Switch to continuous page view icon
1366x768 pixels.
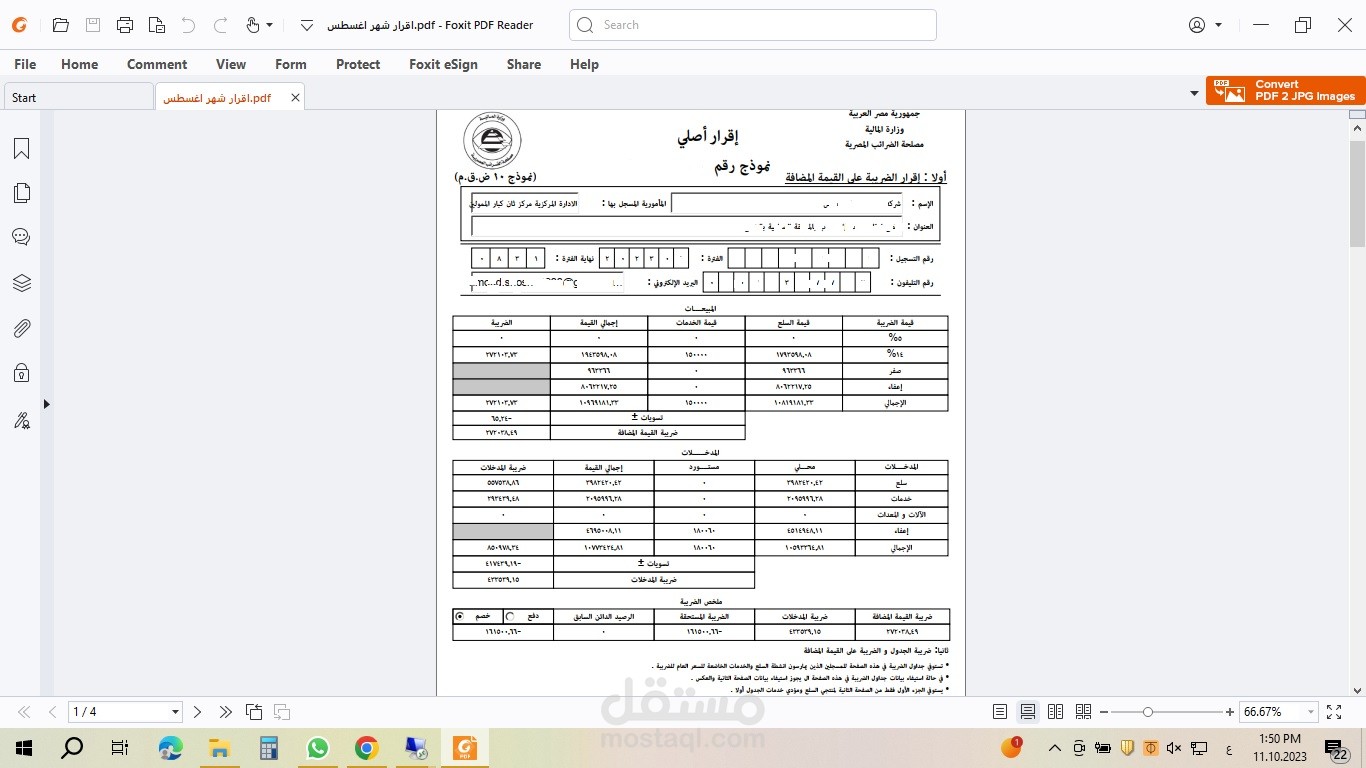(1027, 712)
